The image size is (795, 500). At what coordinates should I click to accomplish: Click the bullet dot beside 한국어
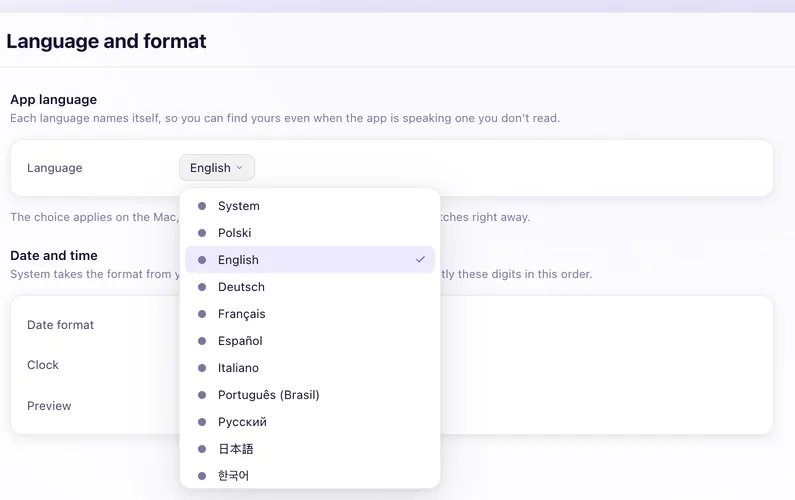coord(202,476)
